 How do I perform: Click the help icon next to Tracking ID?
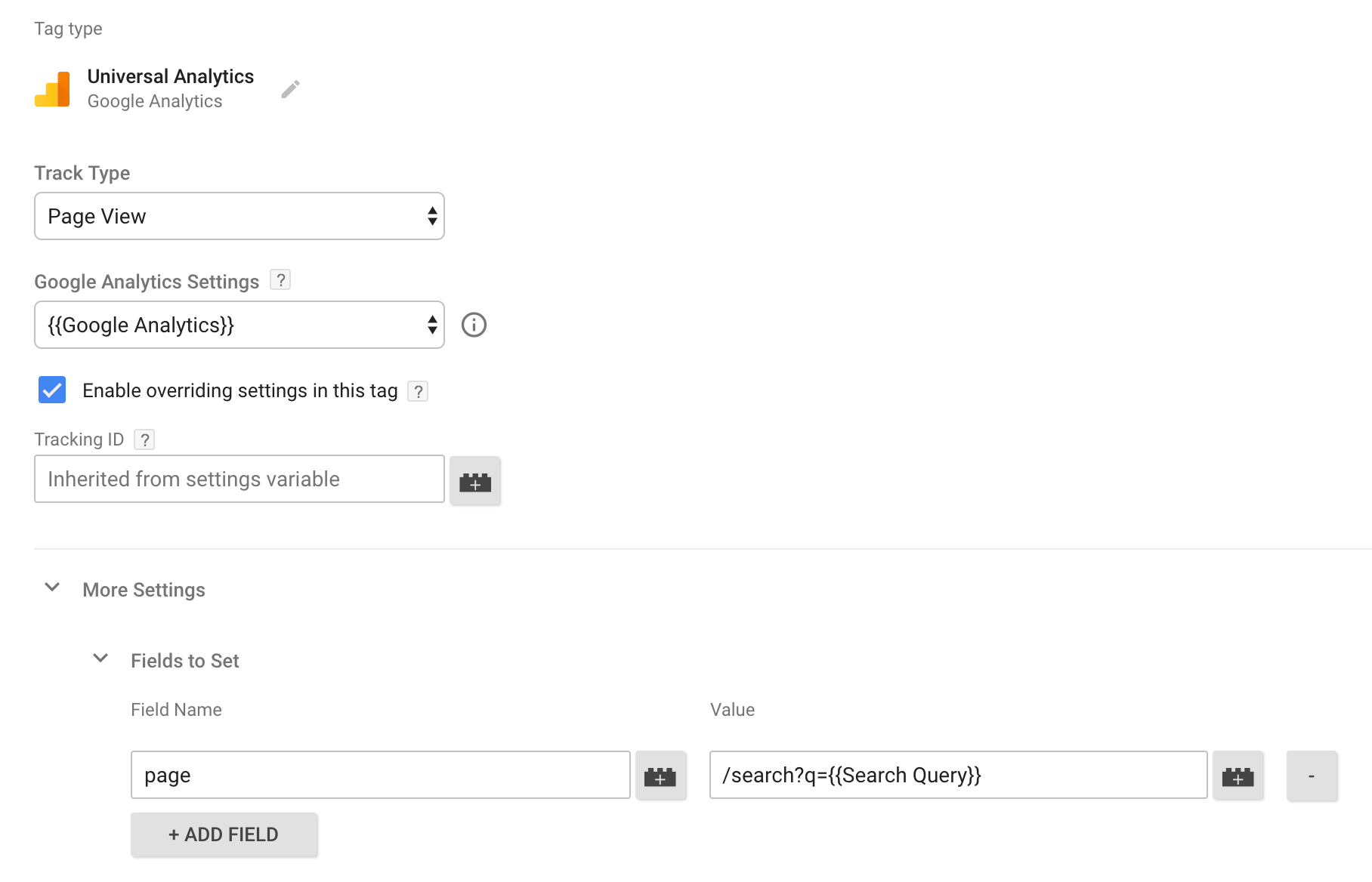click(144, 439)
